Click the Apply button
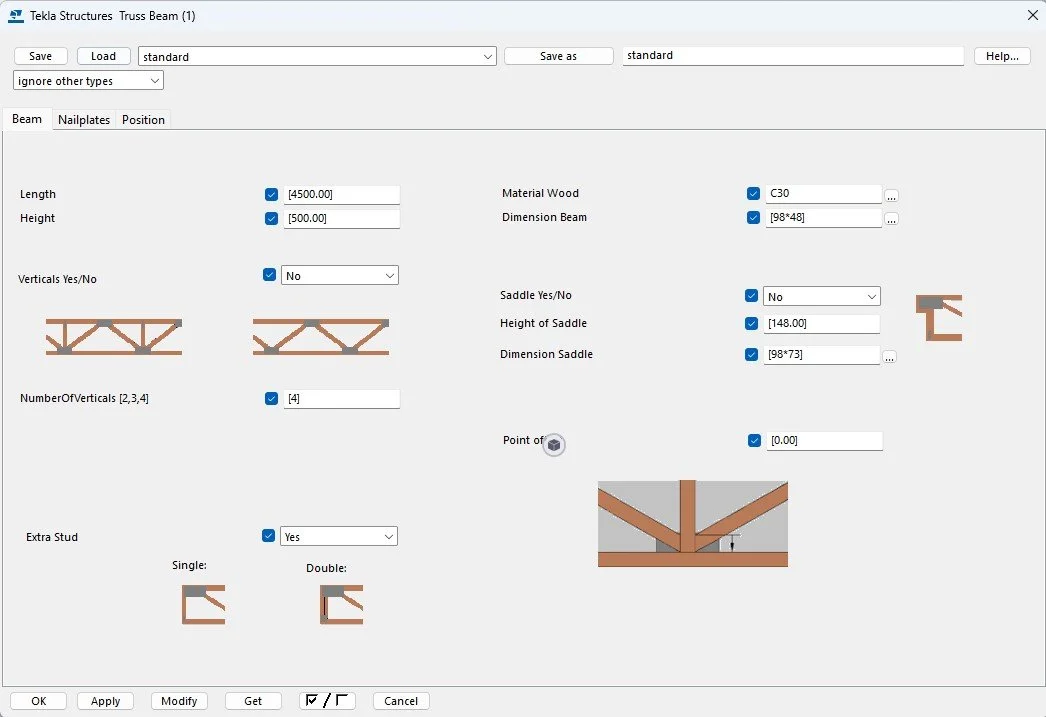This screenshot has height=717, width=1046. tap(105, 701)
